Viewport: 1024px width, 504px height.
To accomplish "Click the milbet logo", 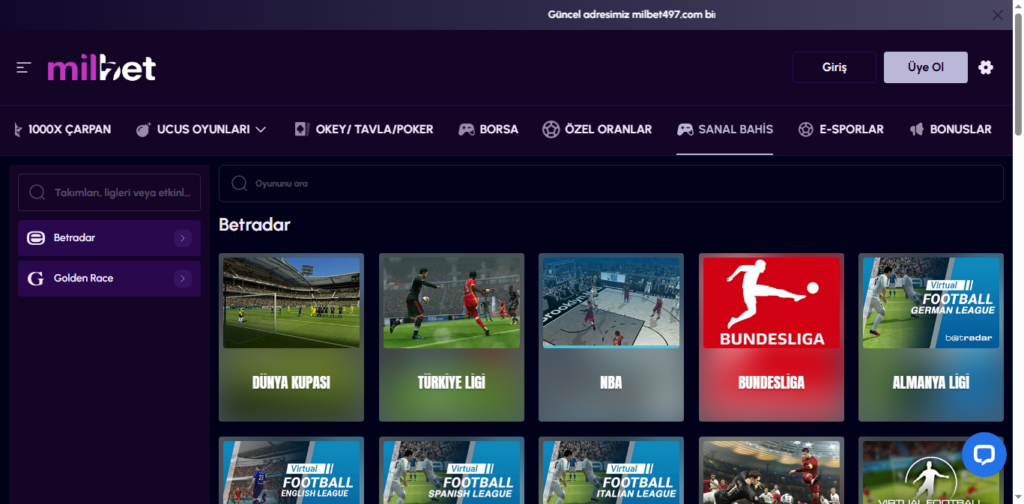I will click(x=102, y=68).
